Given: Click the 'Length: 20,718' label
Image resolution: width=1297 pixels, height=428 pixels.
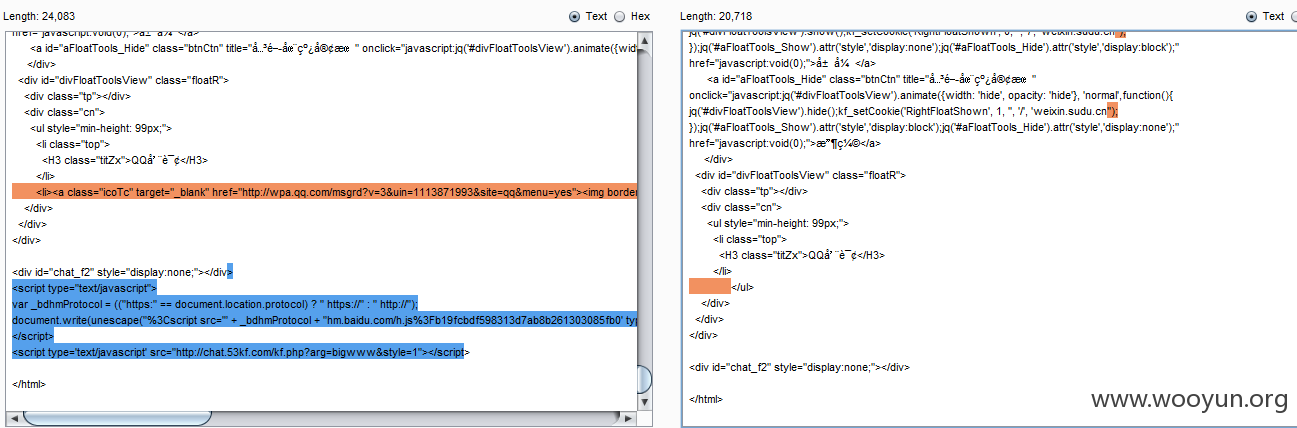Looking at the screenshot, I should (716, 16).
